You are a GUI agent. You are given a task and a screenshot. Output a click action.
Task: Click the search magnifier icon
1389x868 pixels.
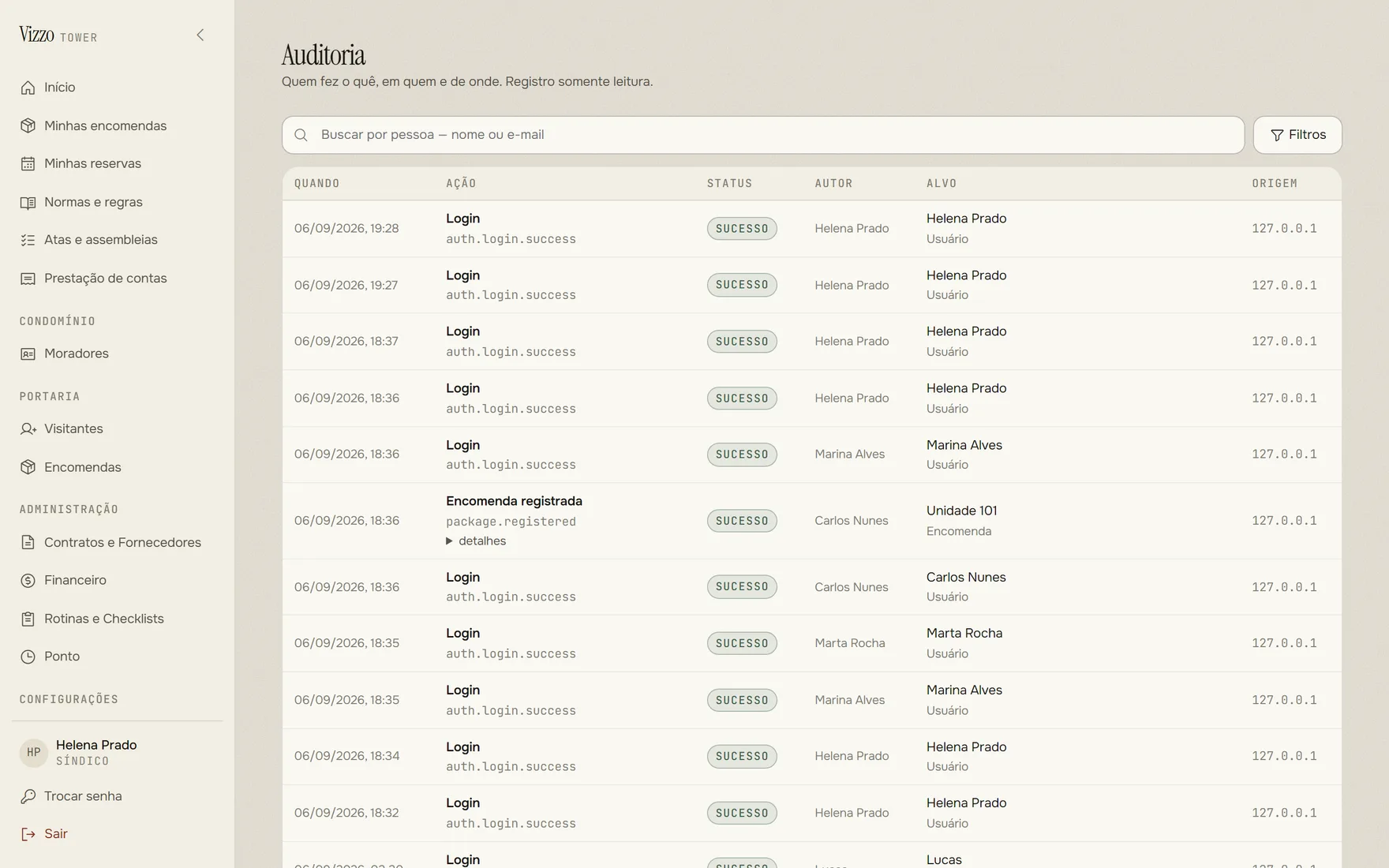[301, 135]
